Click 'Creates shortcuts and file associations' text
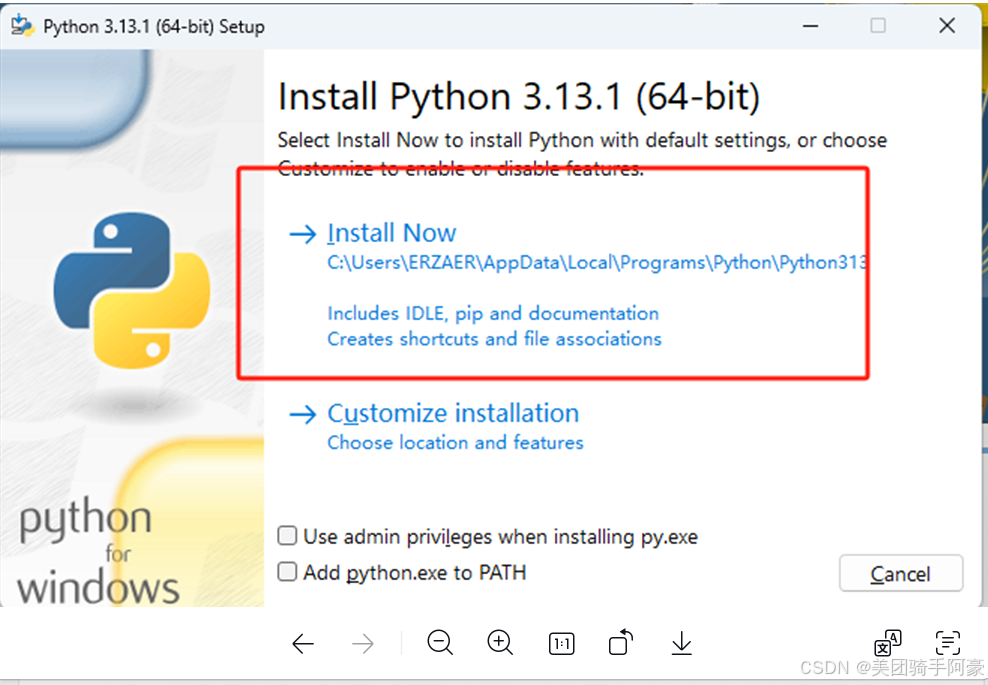 [x=494, y=339]
